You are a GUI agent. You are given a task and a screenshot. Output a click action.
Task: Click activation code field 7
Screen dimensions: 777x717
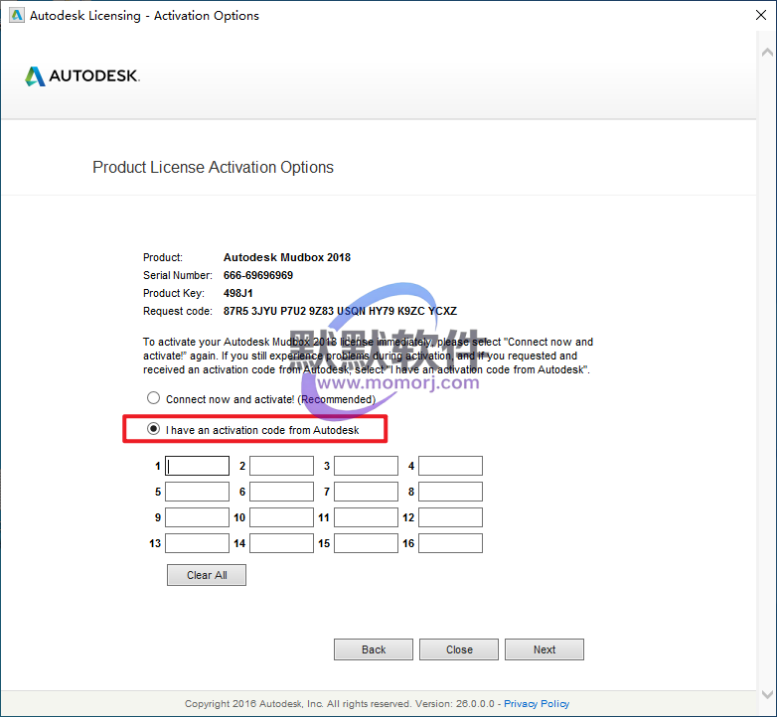(366, 492)
